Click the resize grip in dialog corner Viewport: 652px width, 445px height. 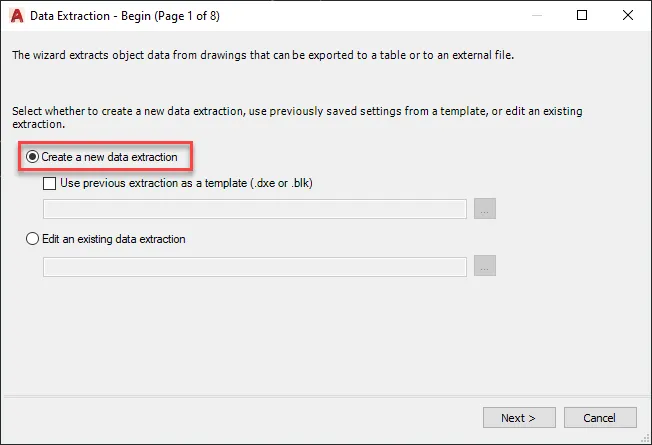(645, 438)
